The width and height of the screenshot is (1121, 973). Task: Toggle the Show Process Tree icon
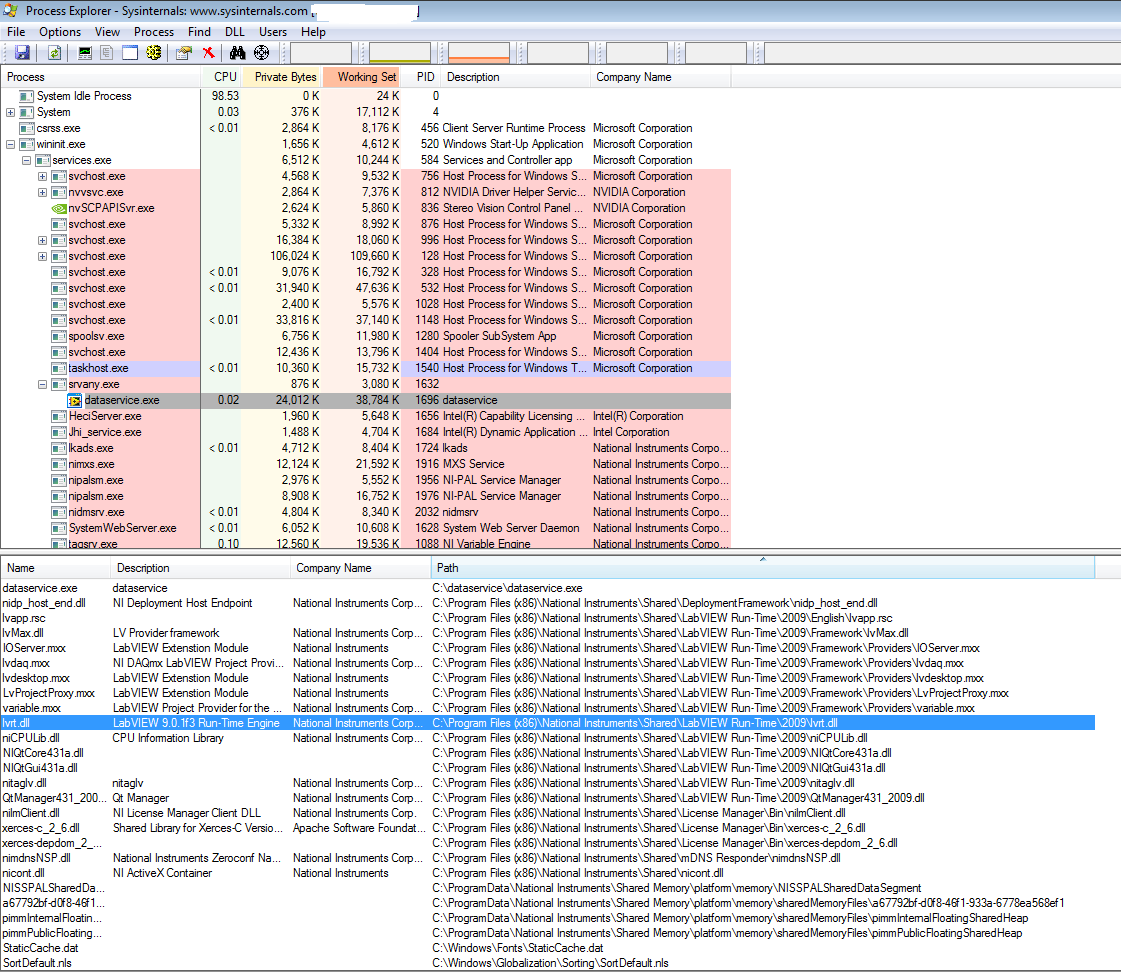click(107, 53)
